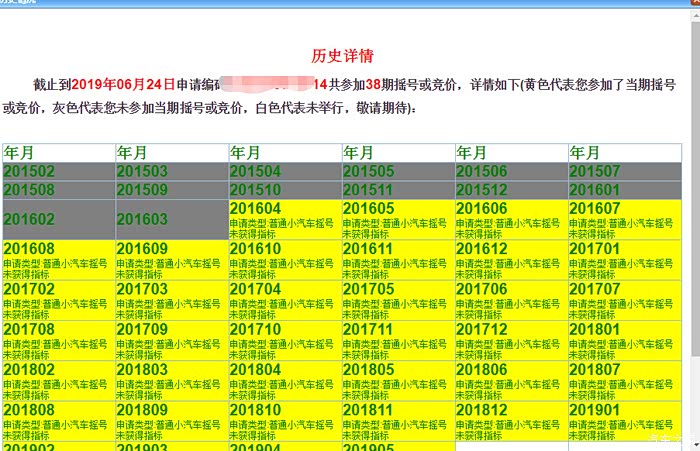Select the 201809 entry

[x=172, y=421]
